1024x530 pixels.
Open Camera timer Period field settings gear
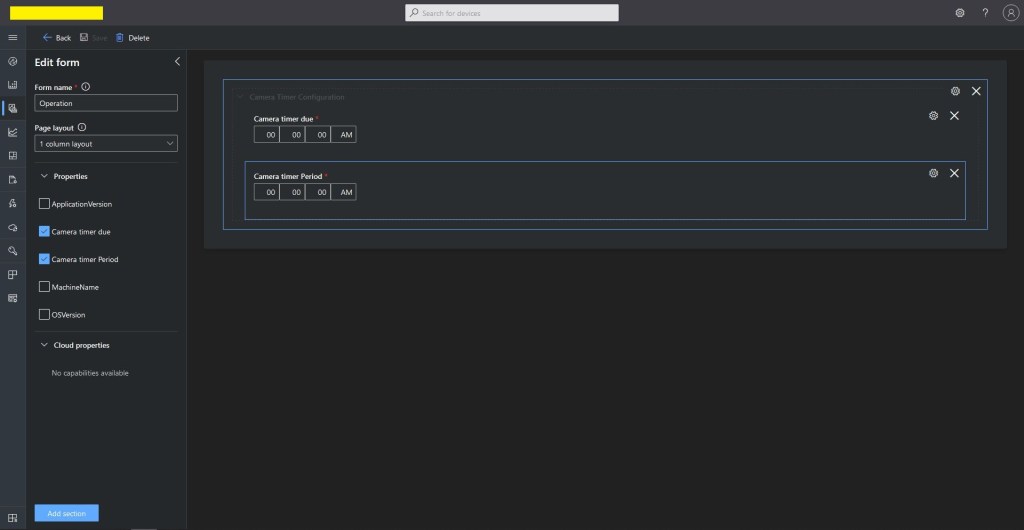(933, 173)
